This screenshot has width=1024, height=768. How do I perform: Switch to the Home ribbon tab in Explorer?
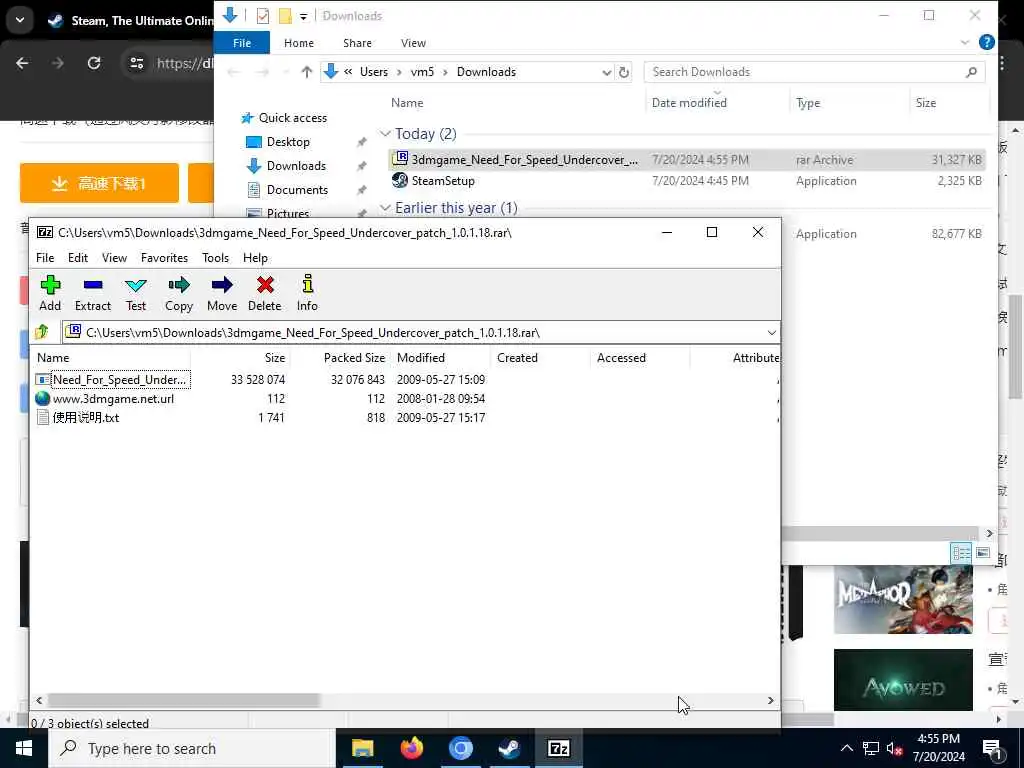click(299, 43)
